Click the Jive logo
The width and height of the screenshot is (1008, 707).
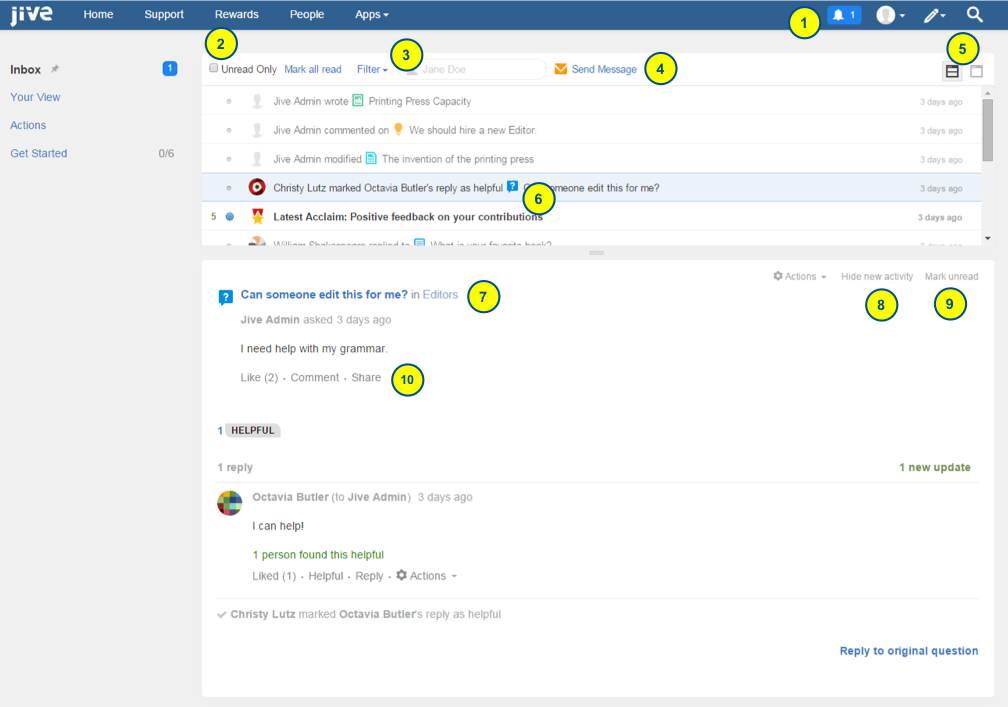31,15
